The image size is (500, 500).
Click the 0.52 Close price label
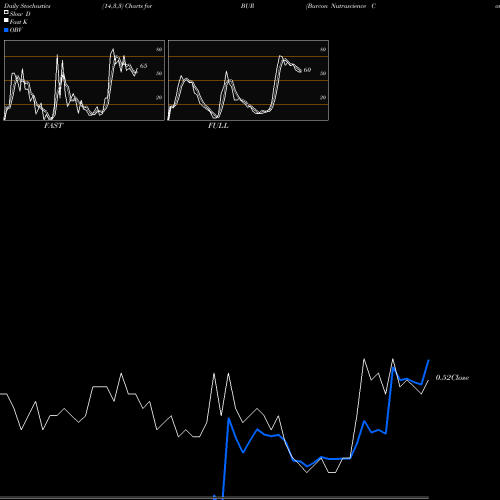[x=452, y=378]
